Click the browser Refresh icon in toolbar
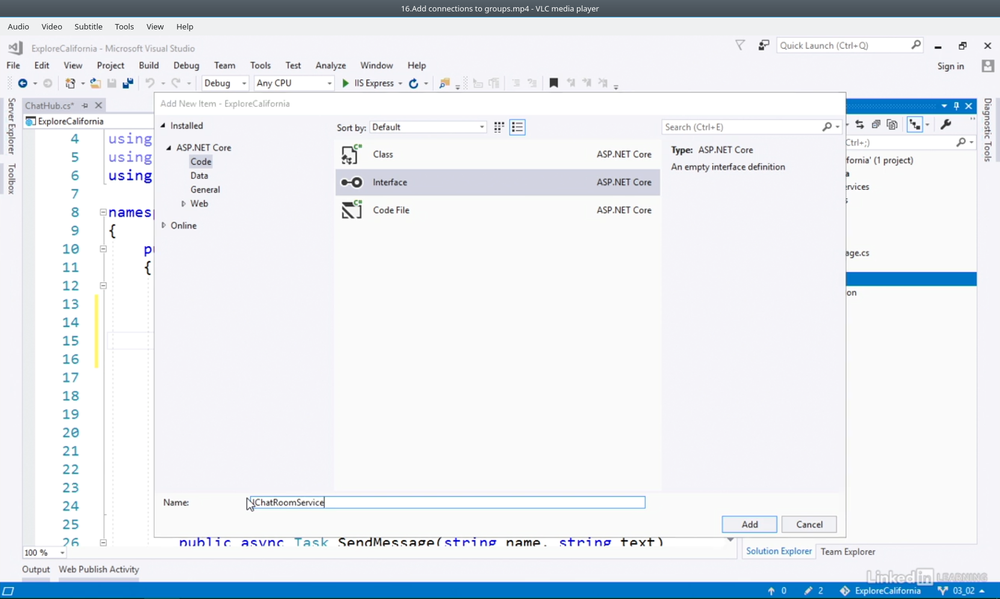Viewport: 1000px width, 599px height. point(413,83)
